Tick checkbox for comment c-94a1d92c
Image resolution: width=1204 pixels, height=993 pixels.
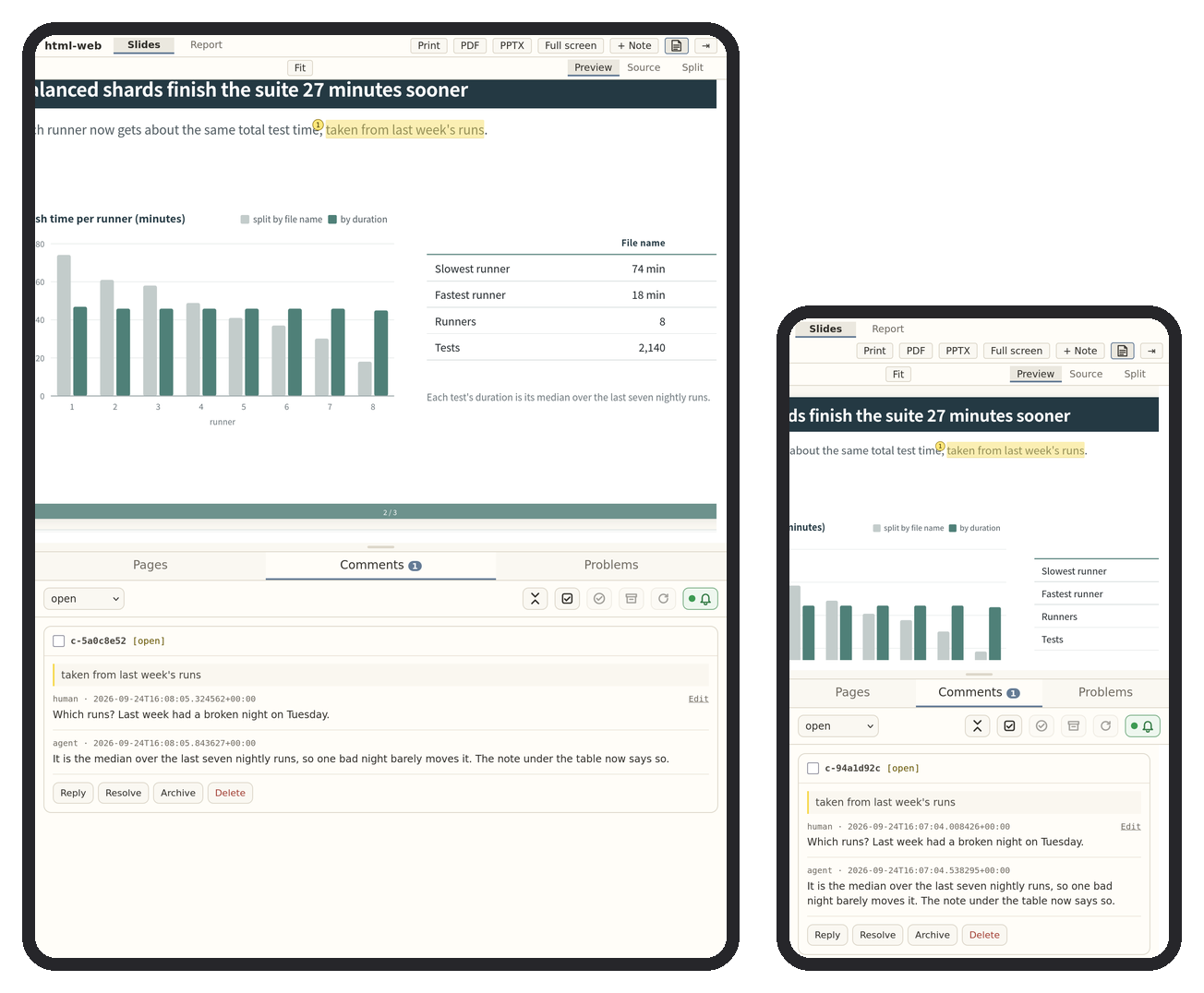point(813,768)
